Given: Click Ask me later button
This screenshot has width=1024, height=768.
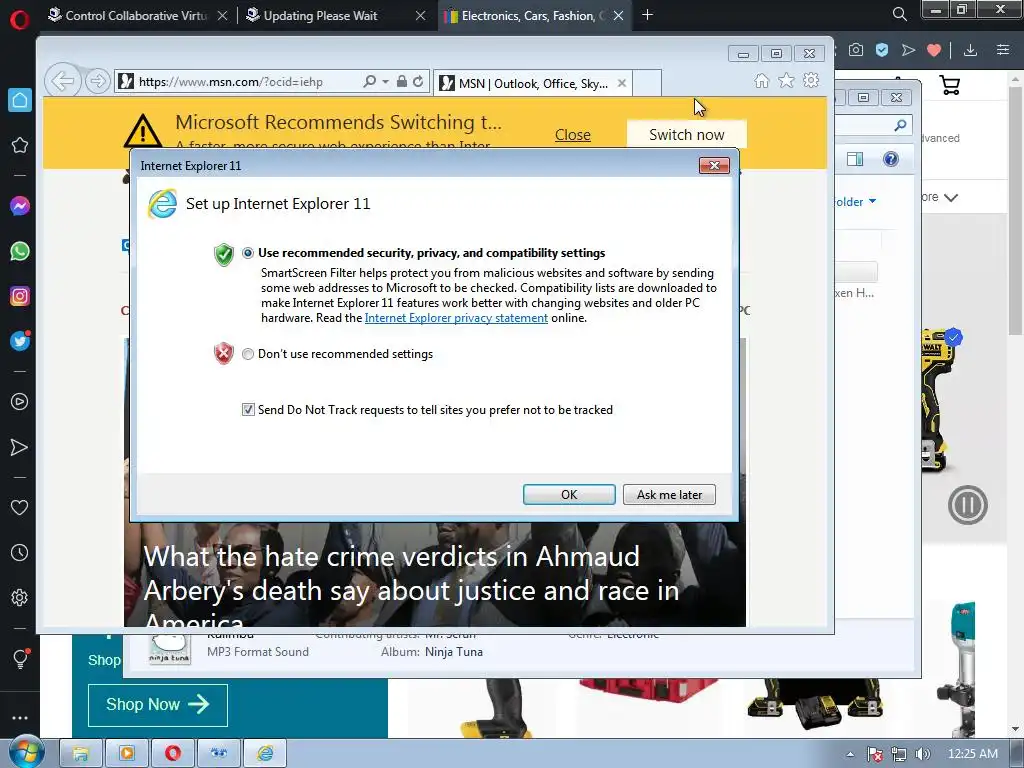Looking at the screenshot, I should tap(669, 494).
